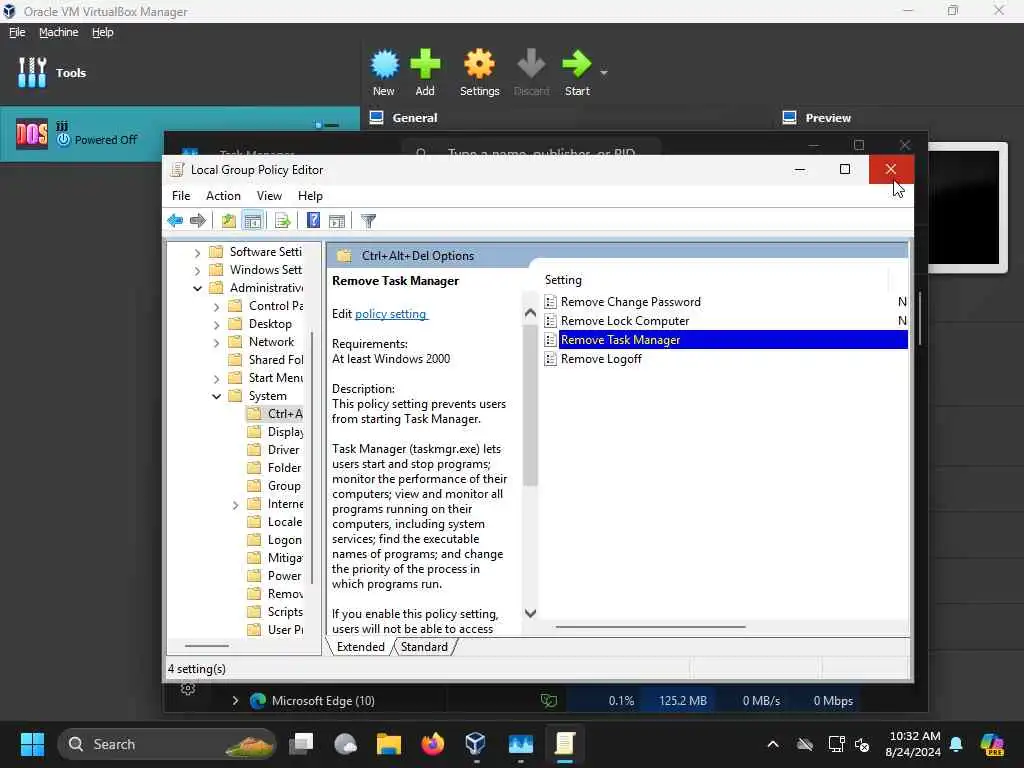Select the Powered Off DOS virtual machine

180,134
